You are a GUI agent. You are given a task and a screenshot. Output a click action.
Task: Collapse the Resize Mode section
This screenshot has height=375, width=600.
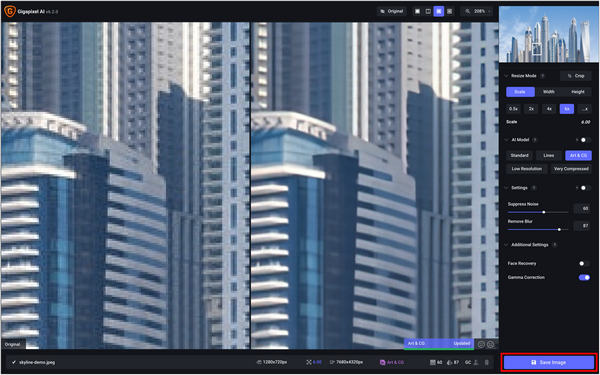(506, 76)
